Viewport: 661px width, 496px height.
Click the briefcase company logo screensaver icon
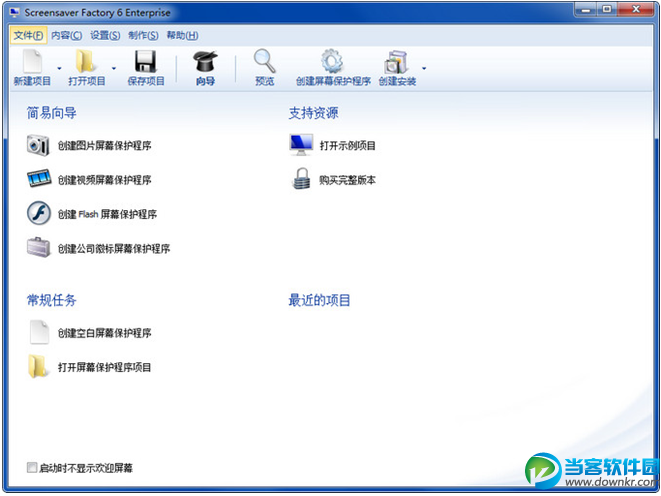(39, 247)
